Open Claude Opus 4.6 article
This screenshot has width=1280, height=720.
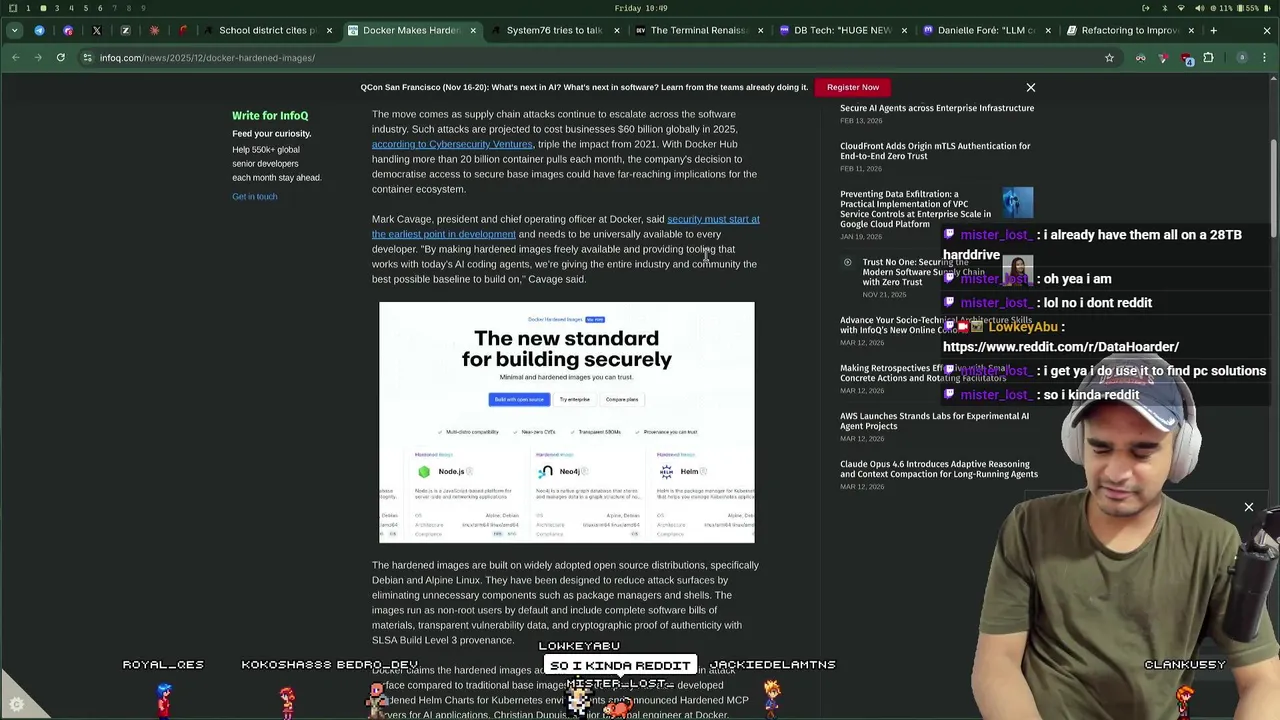[939, 469]
